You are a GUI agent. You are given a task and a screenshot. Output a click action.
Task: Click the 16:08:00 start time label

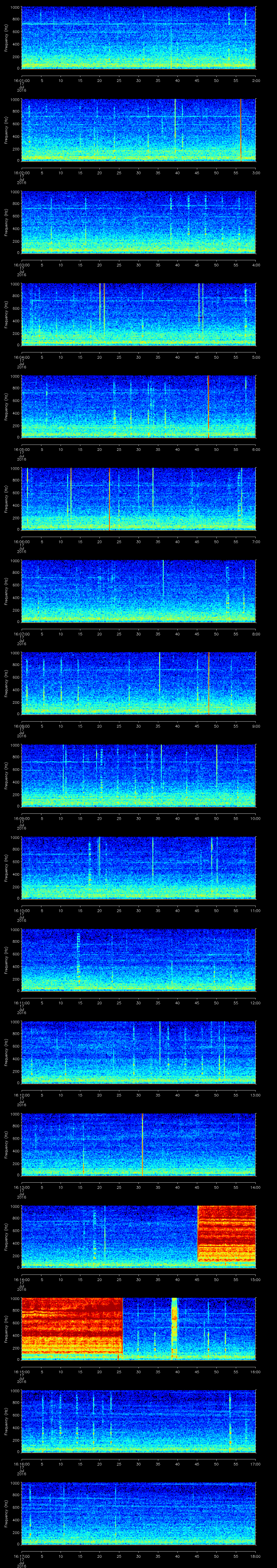tap(21, 726)
